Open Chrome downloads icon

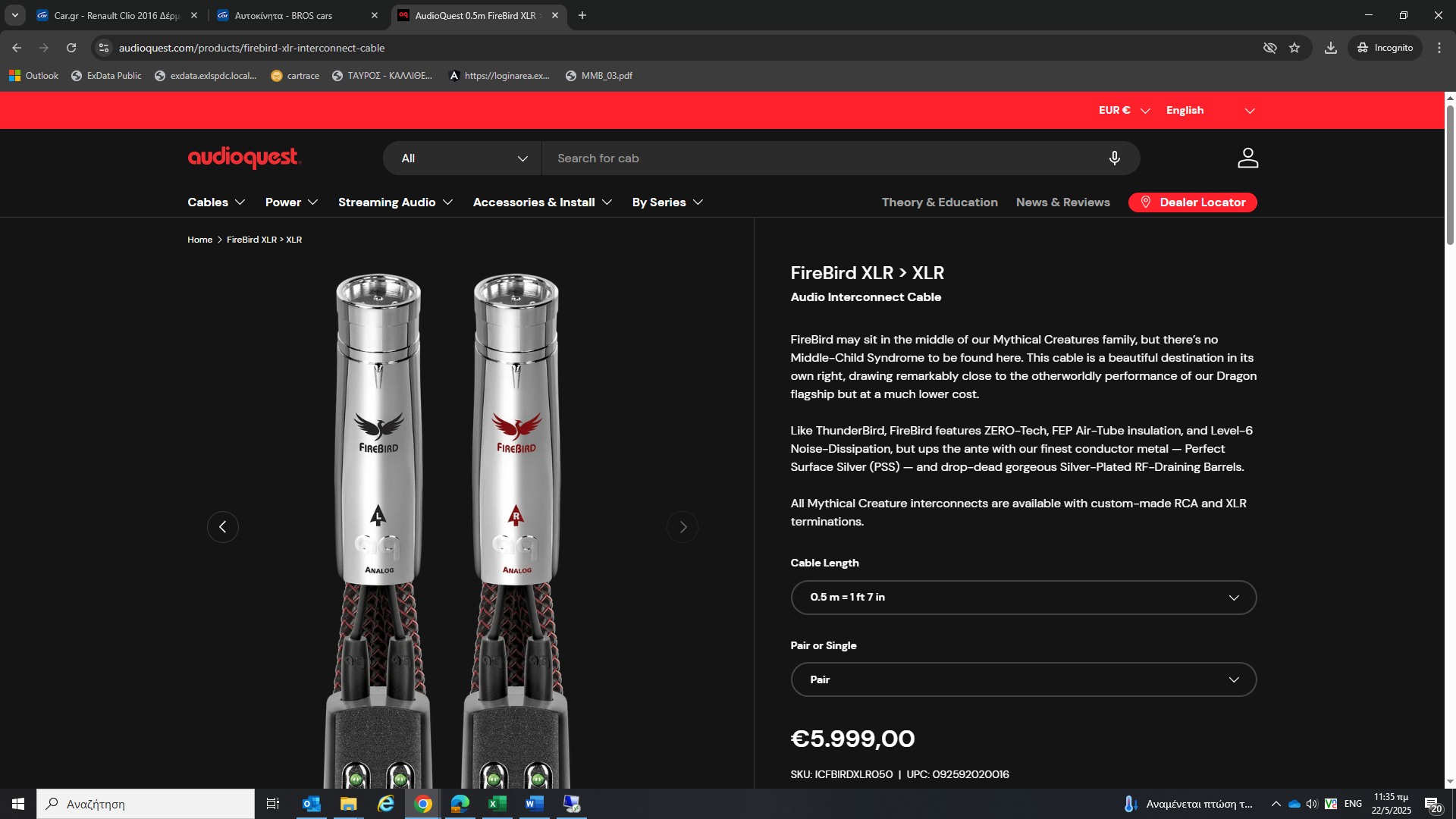1330,48
